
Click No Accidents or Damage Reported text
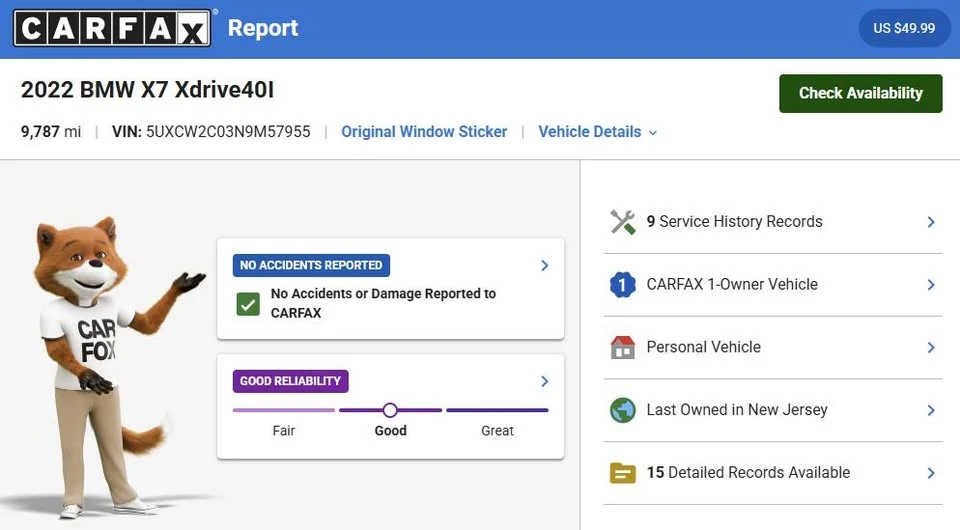pos(383,303)
